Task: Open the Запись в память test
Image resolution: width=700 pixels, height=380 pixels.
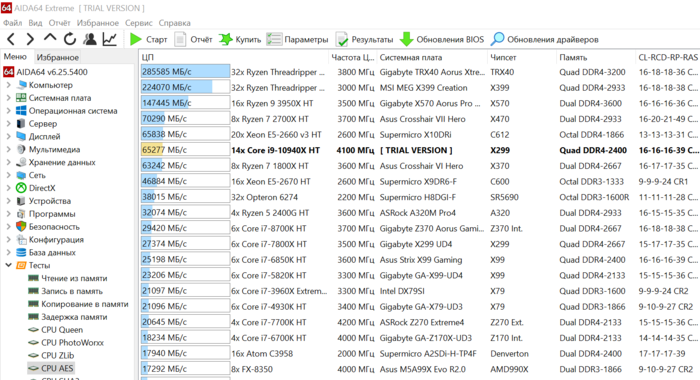Action: pyautogui.click(x=65, y=291)
